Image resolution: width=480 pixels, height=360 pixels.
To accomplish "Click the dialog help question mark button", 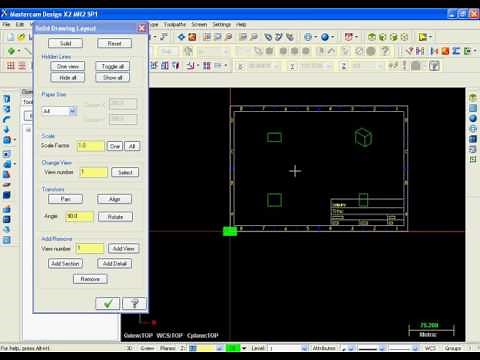I will coord(134,304).
